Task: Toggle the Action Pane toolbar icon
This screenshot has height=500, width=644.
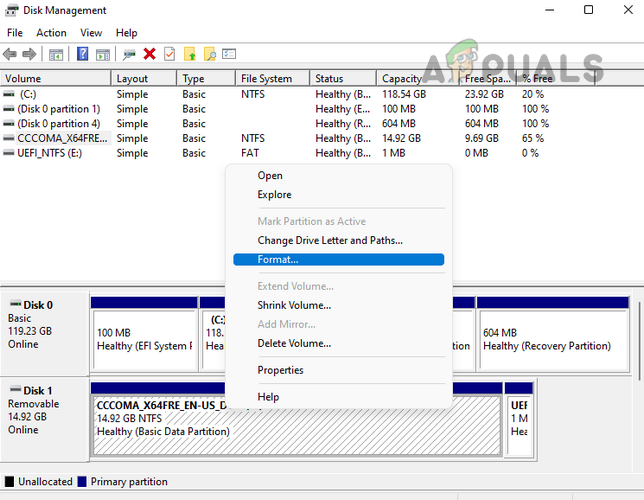Action: 103,54
